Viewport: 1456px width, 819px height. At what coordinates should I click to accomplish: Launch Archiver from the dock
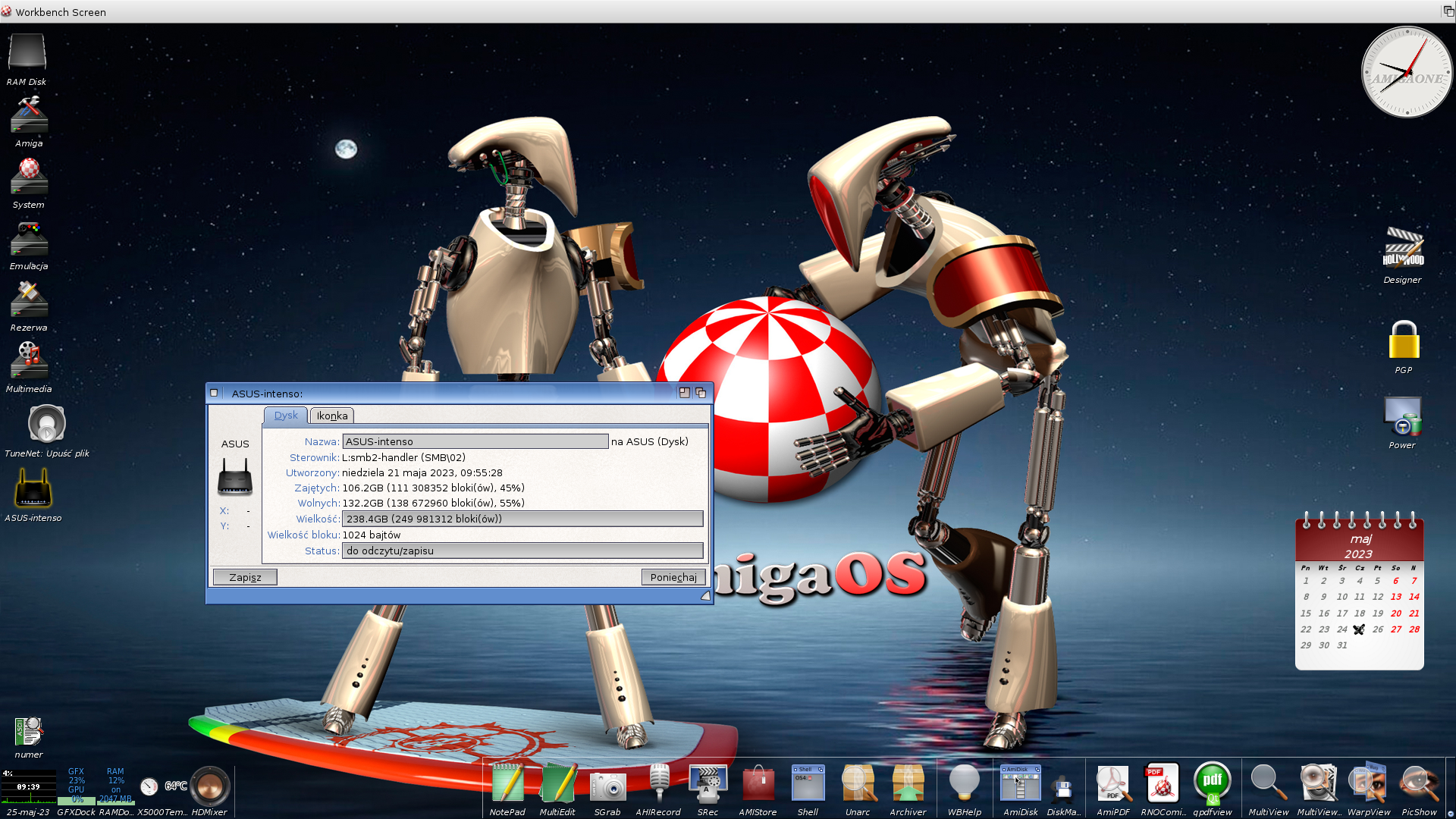point(908,783)
